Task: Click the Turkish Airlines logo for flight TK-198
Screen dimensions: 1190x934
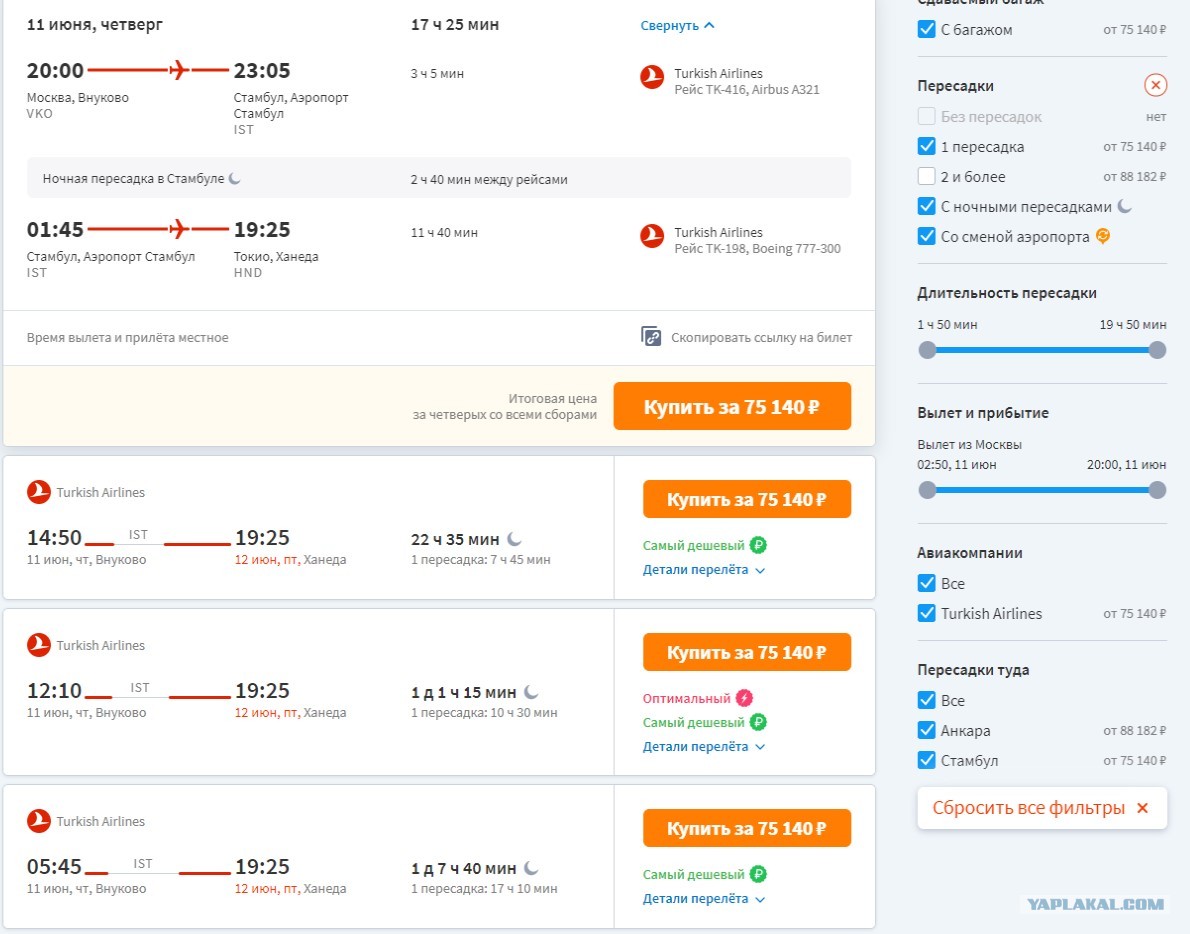Action: click(652, 236)
